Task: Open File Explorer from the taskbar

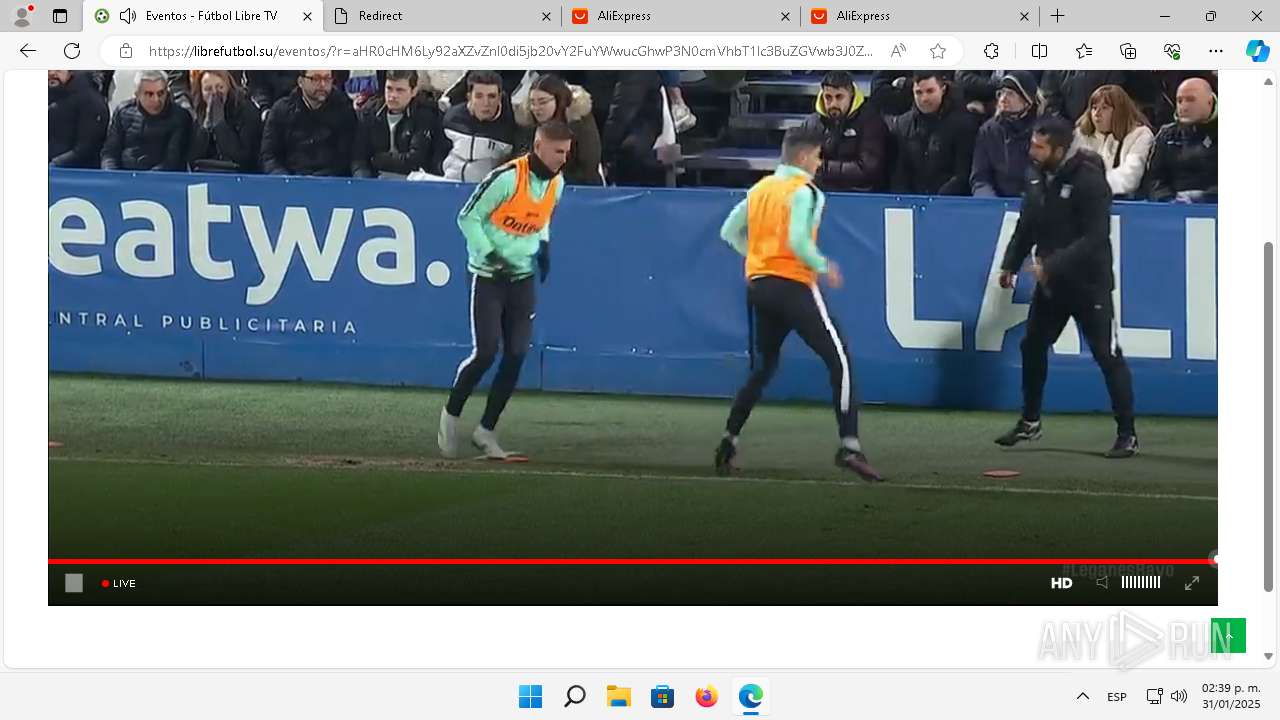Action: [618, 696]
